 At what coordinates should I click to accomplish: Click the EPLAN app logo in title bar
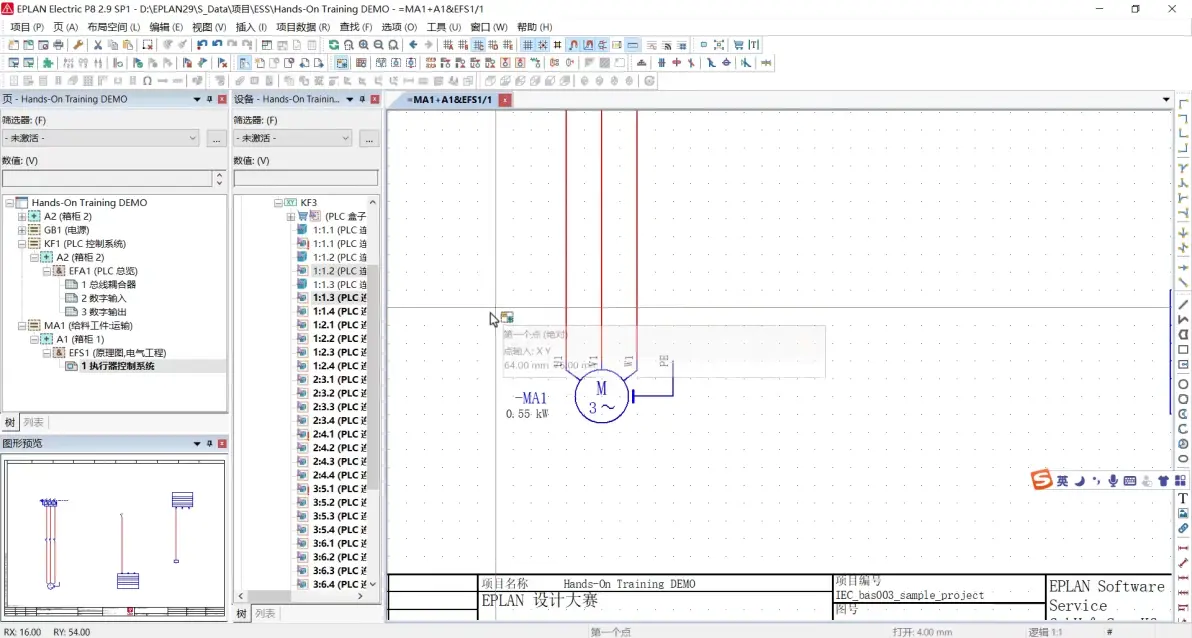pos(8,8)
